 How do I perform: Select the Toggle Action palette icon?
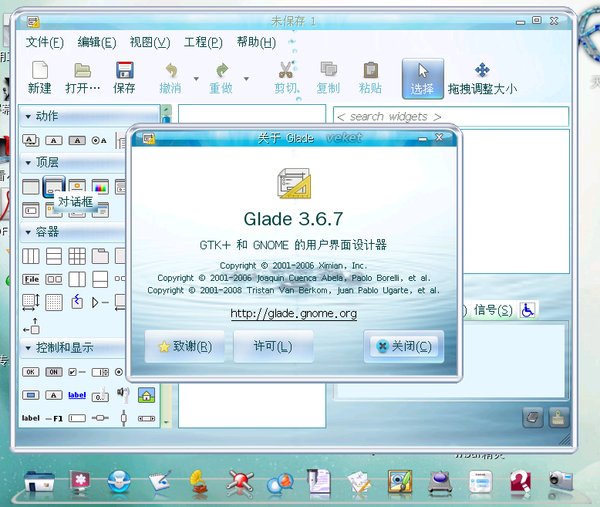click(77, 140)
